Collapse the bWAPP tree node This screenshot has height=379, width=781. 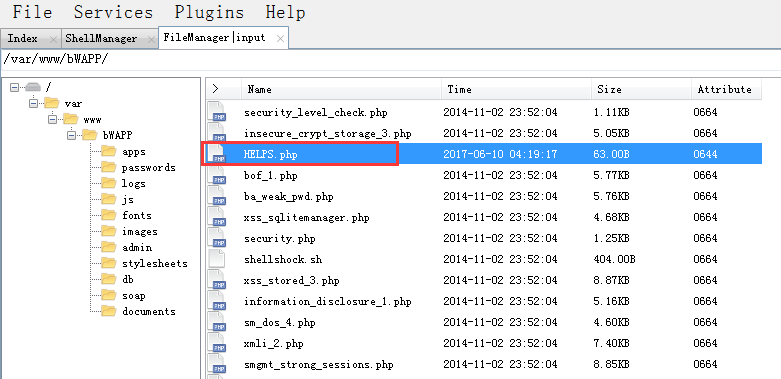[72, 135]
